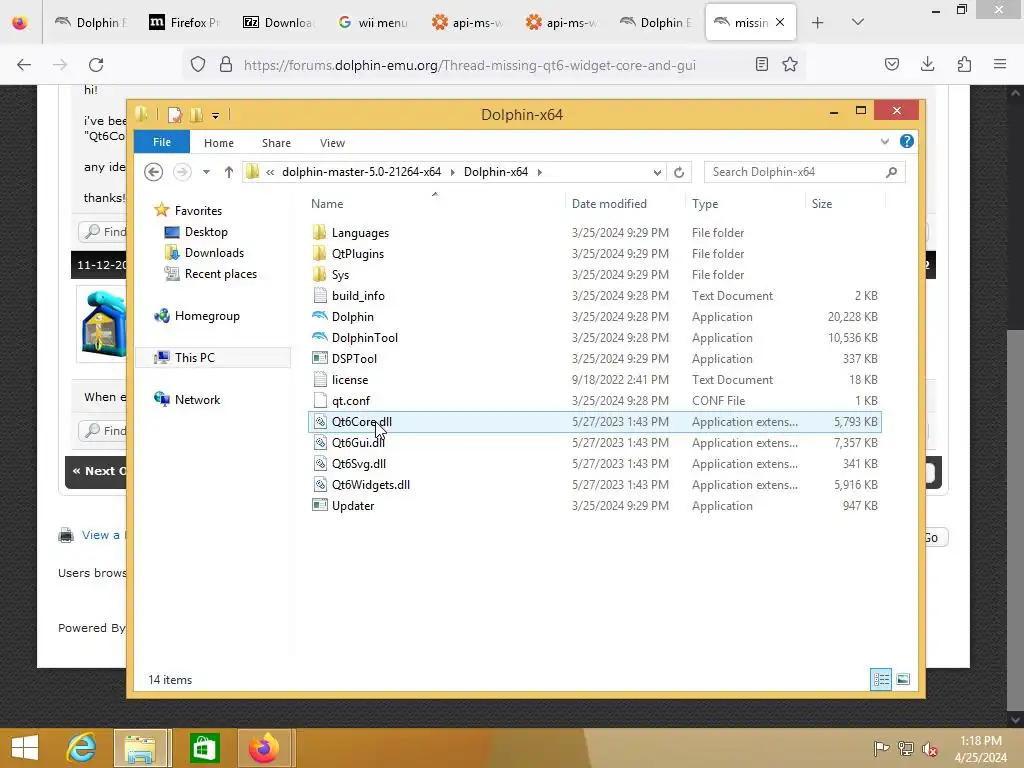The width and height of the screenshot is (1024, 768).
Task: Customize quick access toolbar dropdown
Action: [x=216, y=116]
